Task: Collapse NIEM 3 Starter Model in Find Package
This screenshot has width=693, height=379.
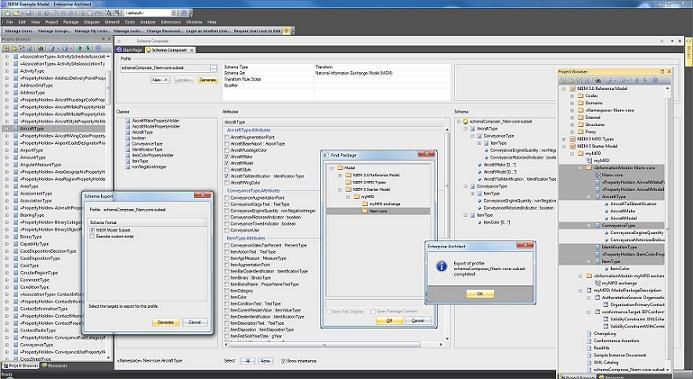Action: click(x=340, y=190)
